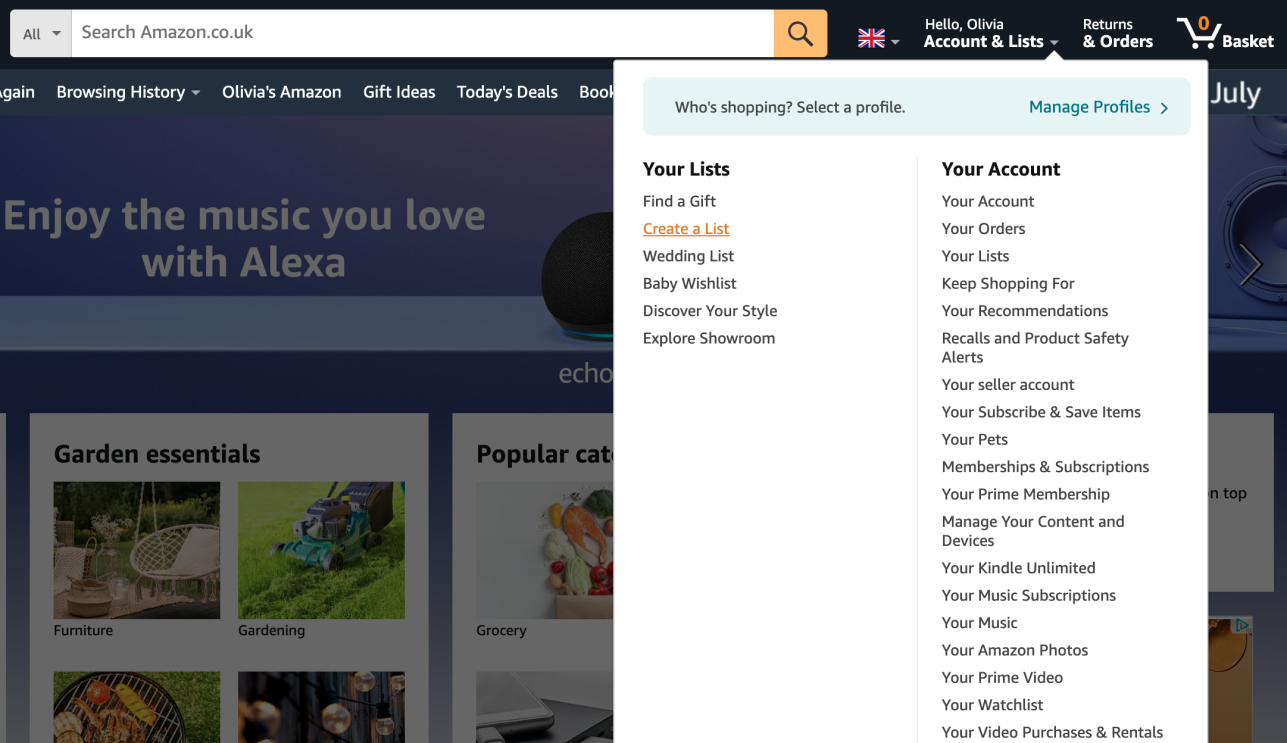Open Your Subscribe & Save Items
Image resolution: width=1287 pixels, height=743 pixels.
pos(1041,412)
